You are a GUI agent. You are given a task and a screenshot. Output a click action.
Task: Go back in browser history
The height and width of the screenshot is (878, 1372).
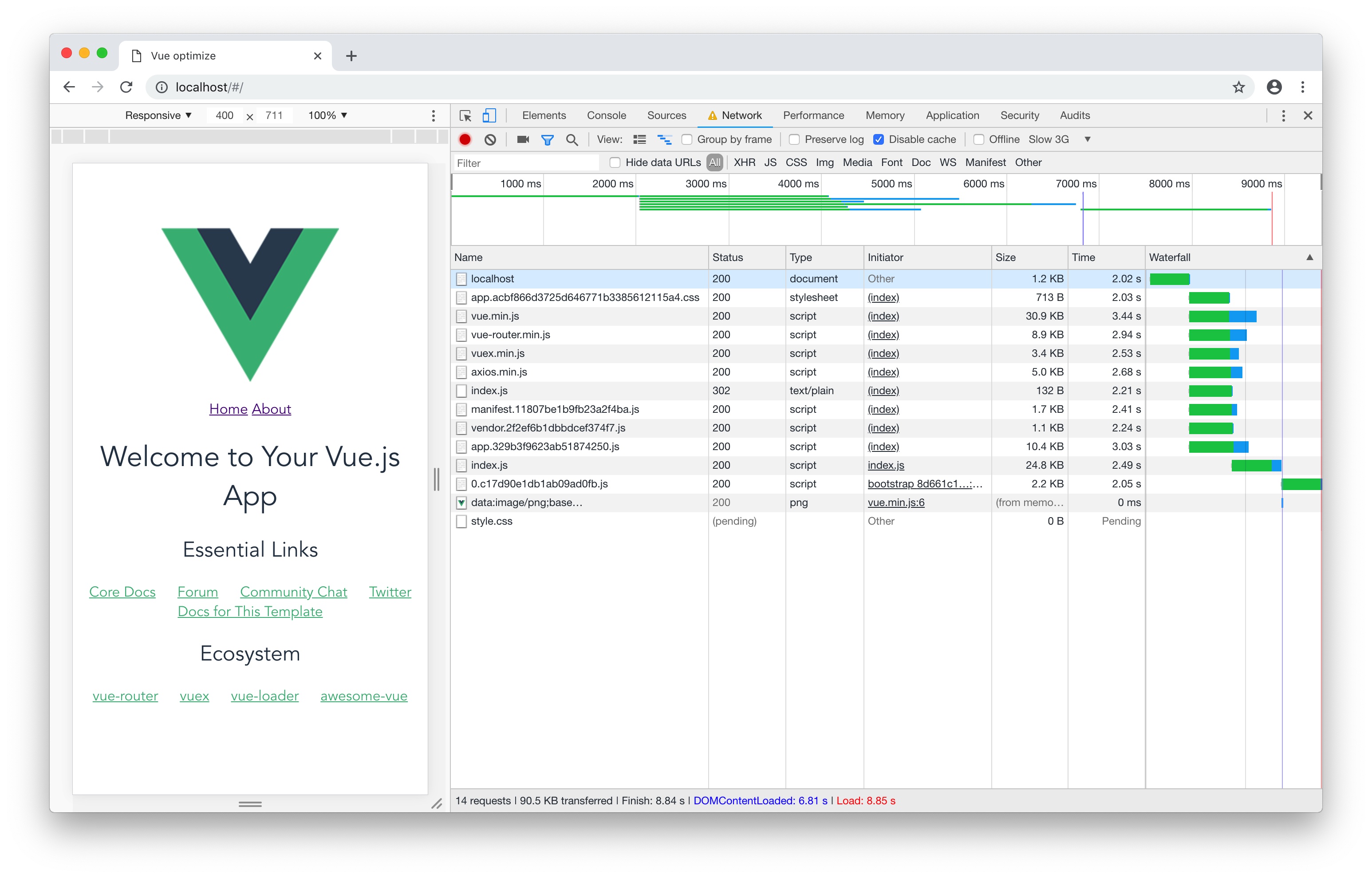69,87
